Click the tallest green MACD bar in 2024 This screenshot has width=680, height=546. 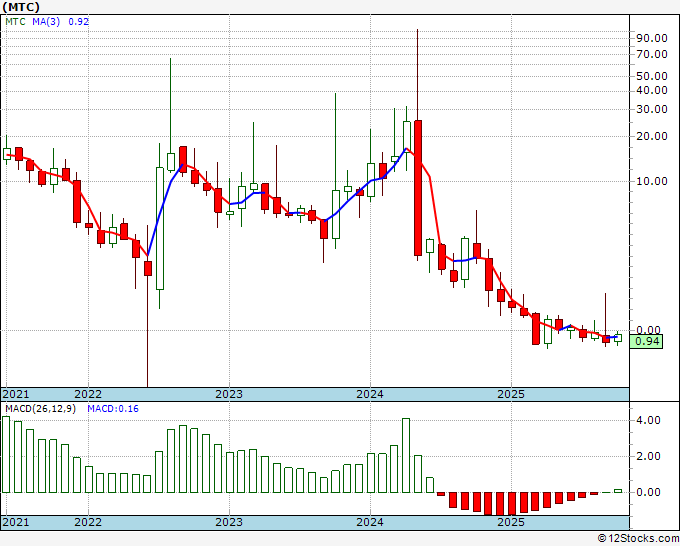click(406, 455)
